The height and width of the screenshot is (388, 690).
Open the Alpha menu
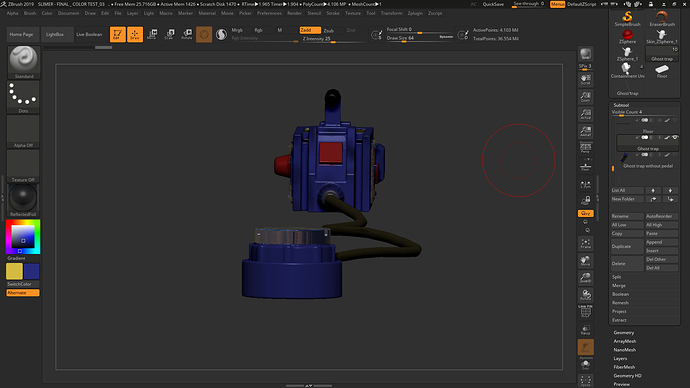[x=12, y=13]
